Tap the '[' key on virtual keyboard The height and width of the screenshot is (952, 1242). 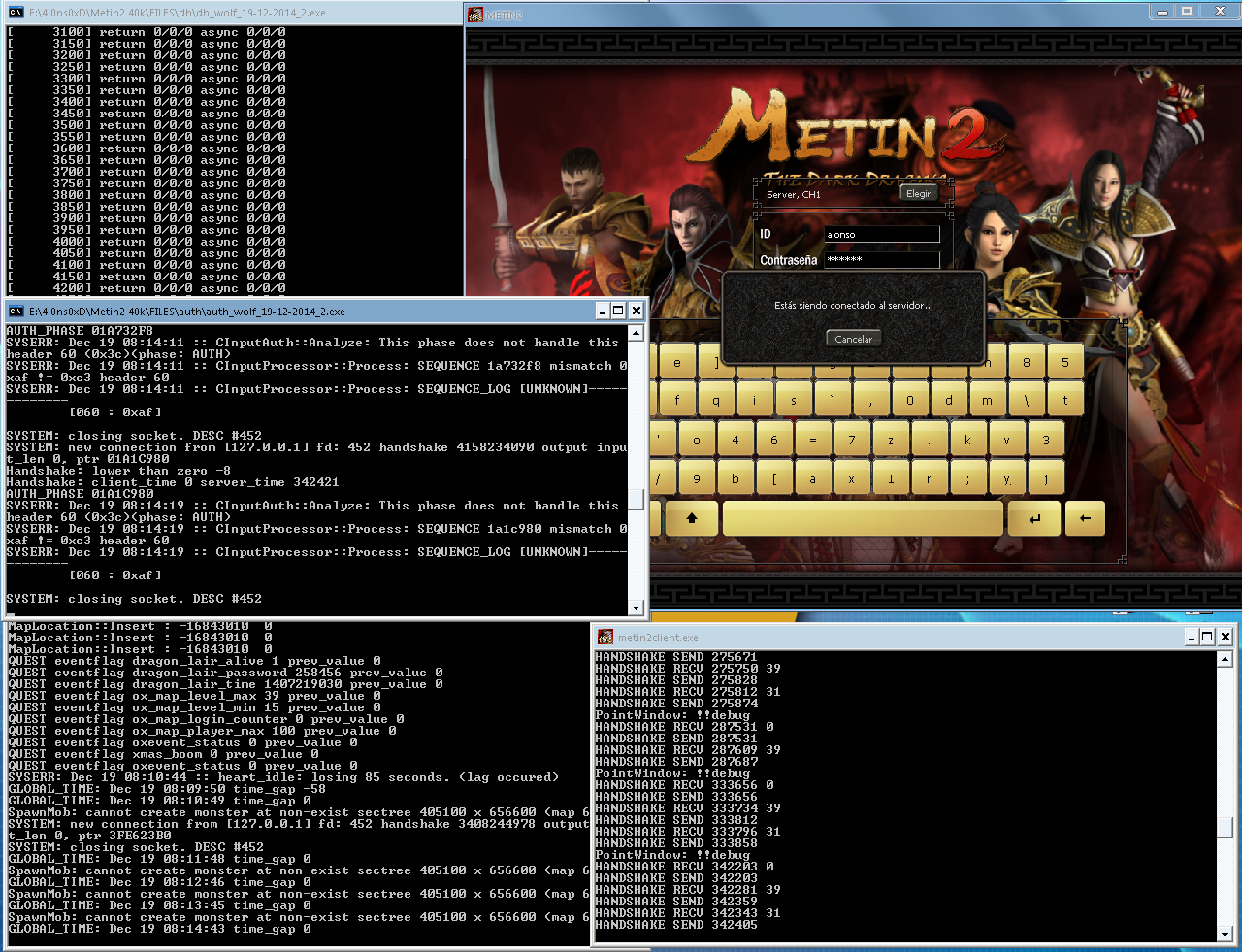[x=774, y=478]
